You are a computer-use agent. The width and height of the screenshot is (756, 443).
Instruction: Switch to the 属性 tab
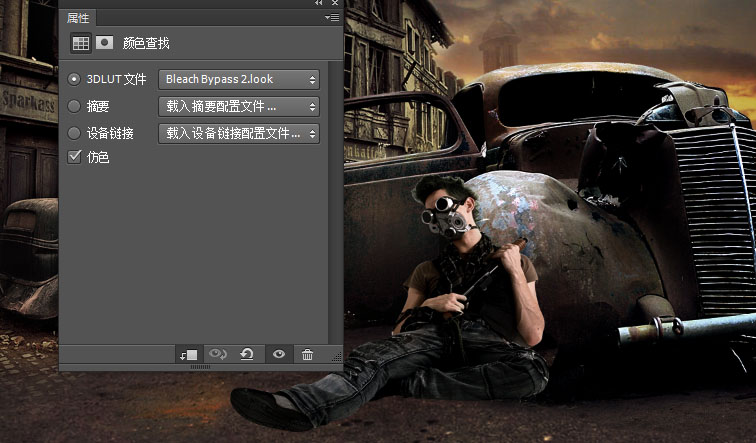click(78, 18)
